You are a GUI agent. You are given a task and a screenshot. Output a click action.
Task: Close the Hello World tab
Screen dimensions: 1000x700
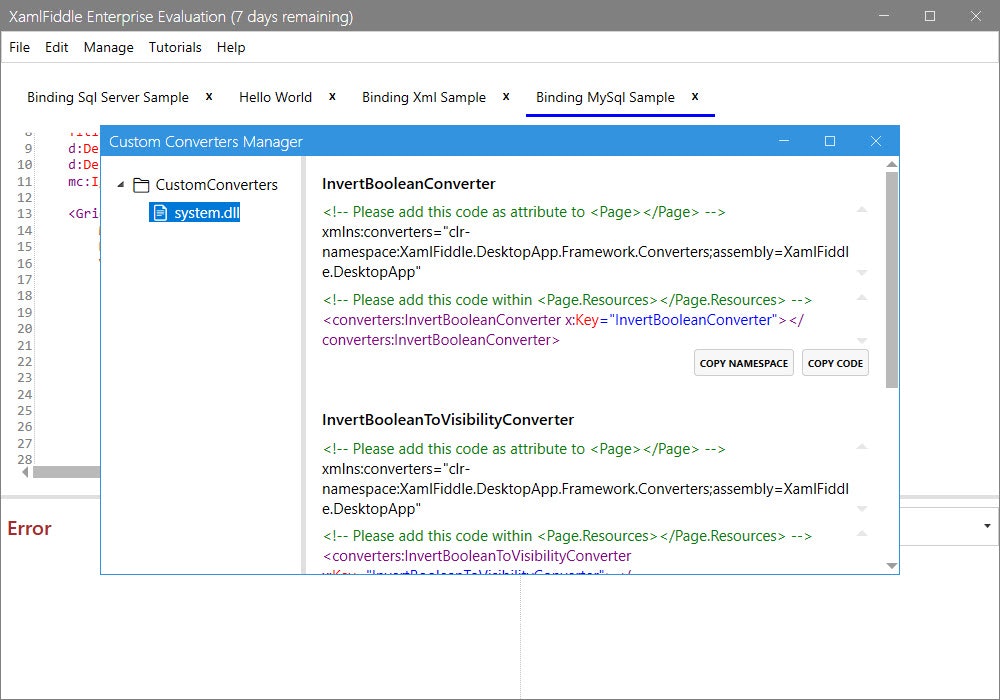[x=332, y=96]
